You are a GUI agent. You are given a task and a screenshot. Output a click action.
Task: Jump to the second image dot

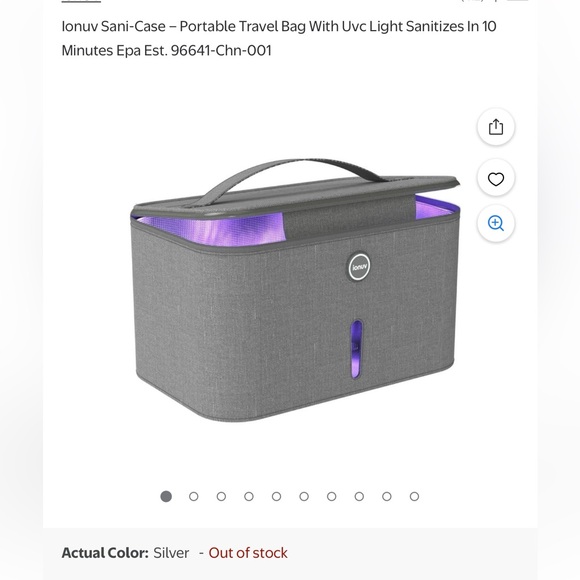point(193,496)
